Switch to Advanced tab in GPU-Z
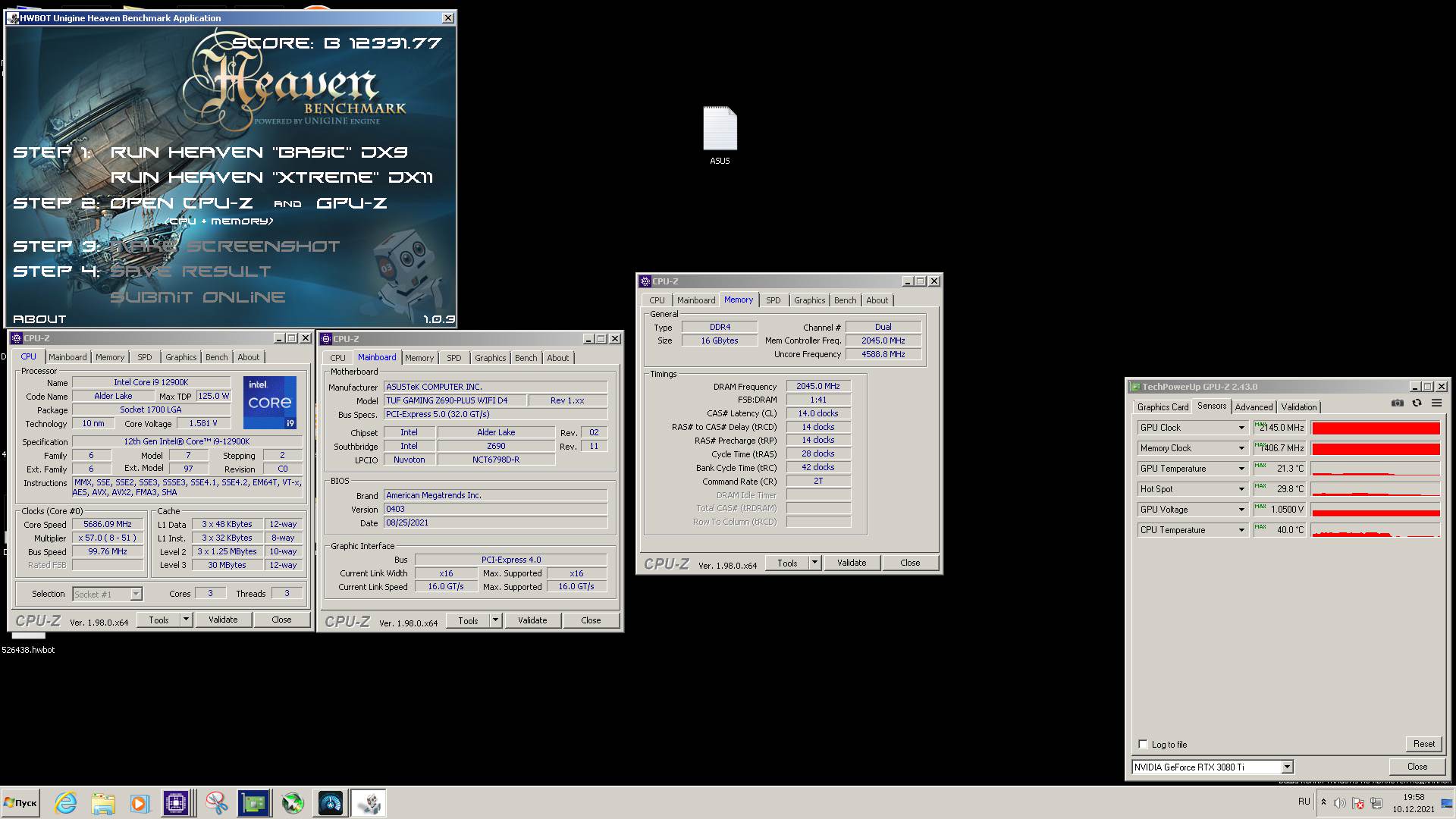 click(x=1254, y=407)
